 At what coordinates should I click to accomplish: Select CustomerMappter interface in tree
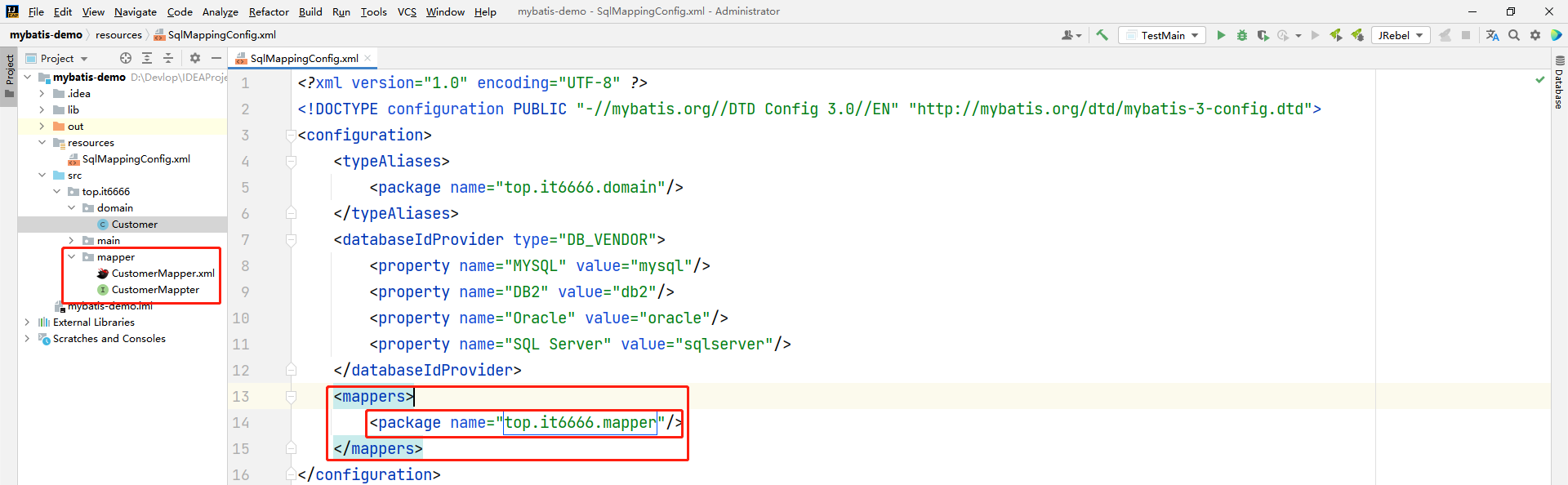coord(148,290)
